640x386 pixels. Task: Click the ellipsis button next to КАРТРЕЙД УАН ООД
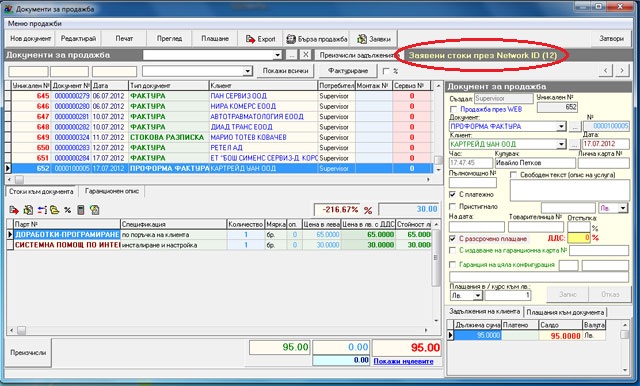click(x=575, y=144)
